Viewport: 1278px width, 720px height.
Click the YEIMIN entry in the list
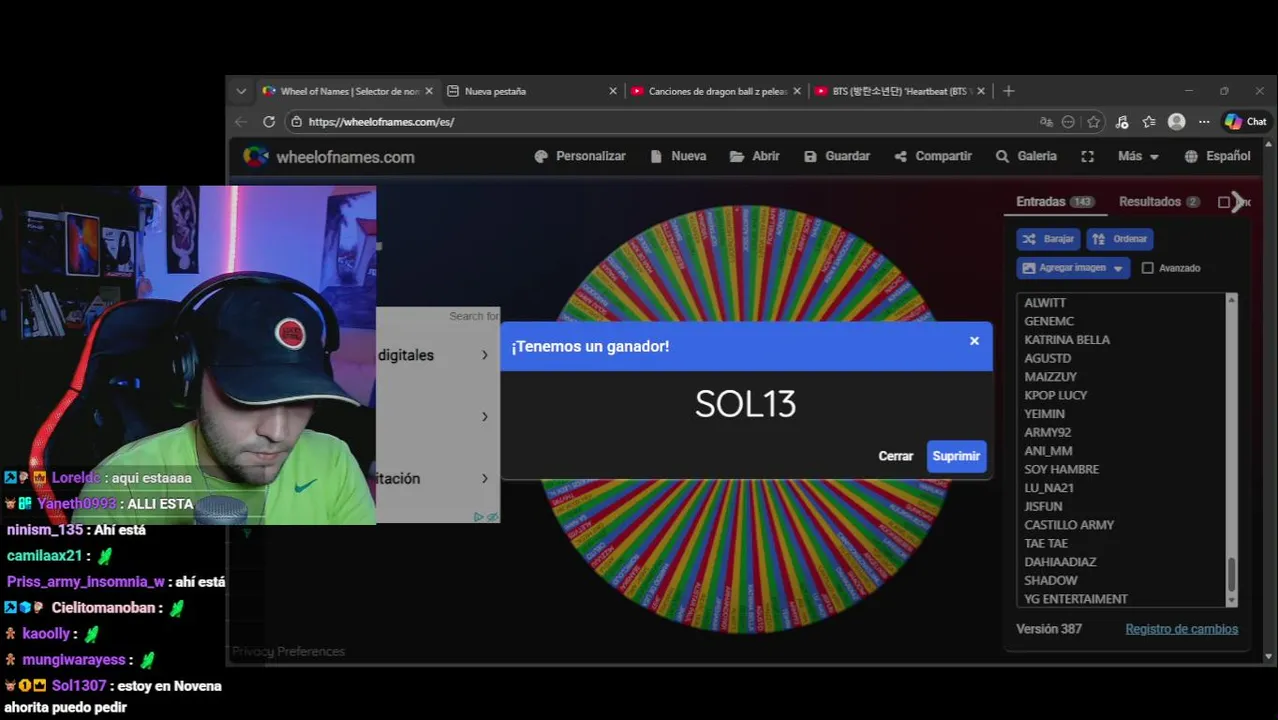(x=1044, y=414)
